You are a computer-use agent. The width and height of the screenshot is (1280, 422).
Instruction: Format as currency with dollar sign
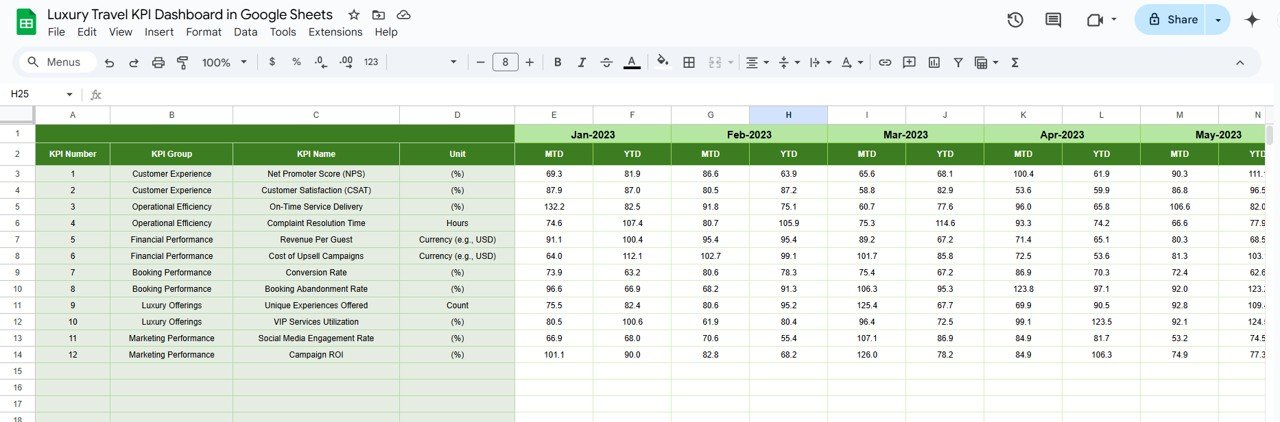pos(272,62)
